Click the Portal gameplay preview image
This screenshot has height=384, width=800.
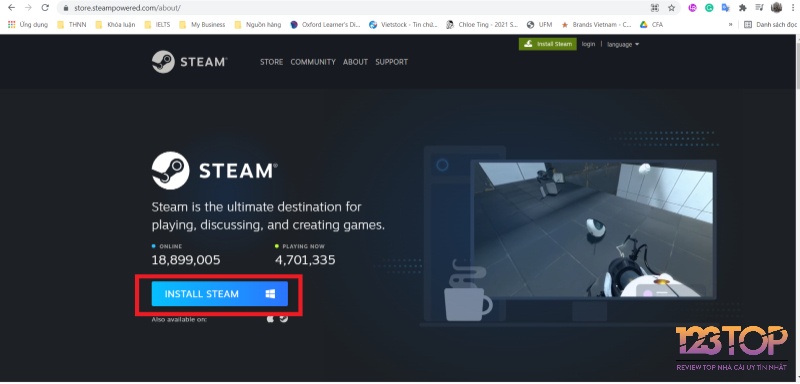point(593,229)
